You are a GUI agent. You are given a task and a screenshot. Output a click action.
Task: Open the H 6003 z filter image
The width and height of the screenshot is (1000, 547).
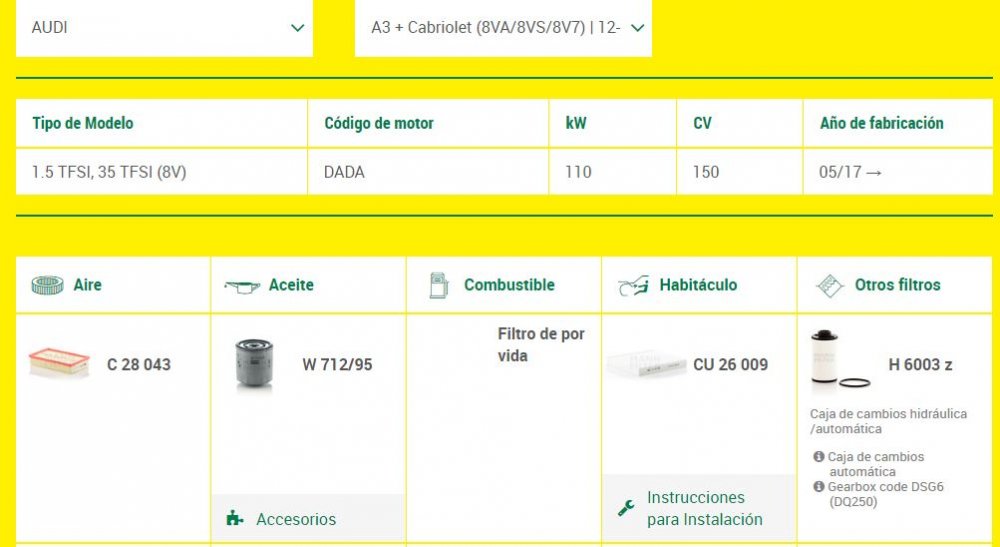pyautogui.click(x=840, y=360)
